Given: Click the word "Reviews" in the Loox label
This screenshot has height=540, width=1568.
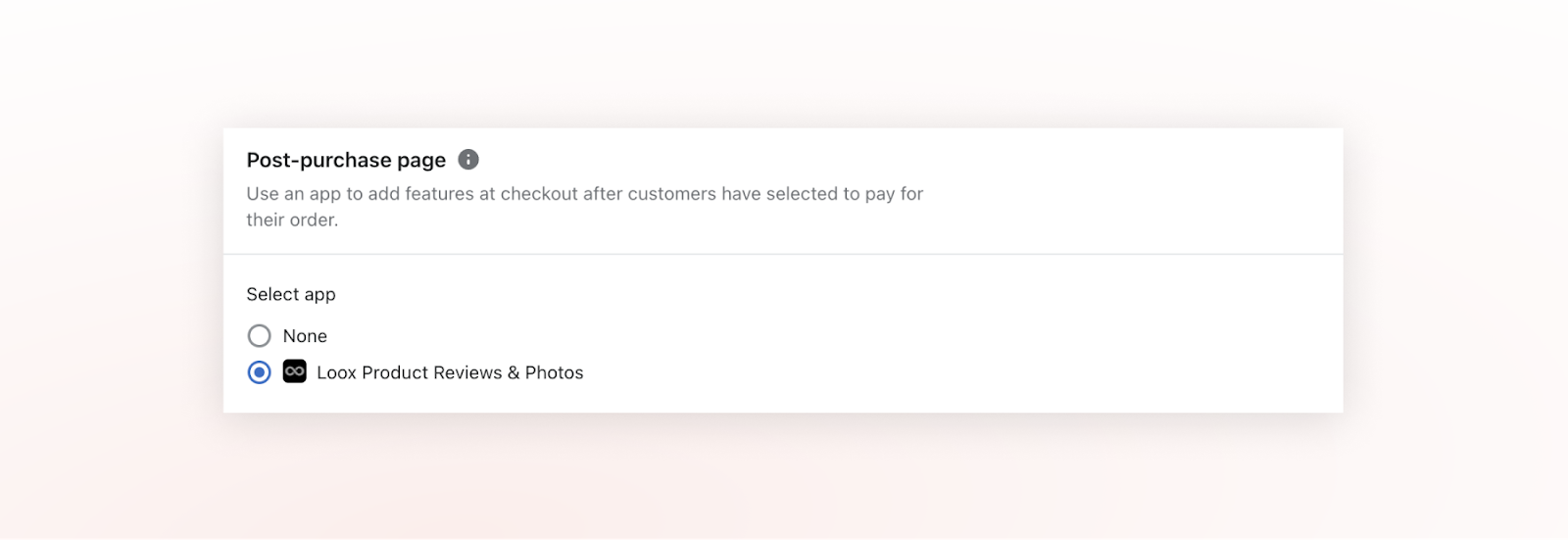Looking at the screenshot, I should 467,372.
